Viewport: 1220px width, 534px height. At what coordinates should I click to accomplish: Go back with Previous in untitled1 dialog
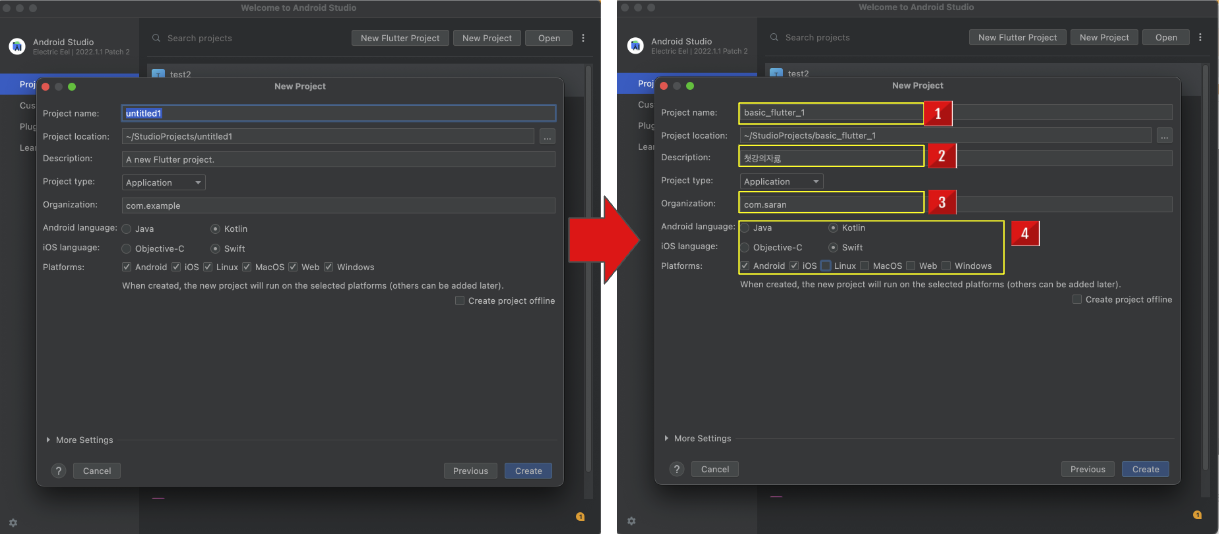pos(471,471)
